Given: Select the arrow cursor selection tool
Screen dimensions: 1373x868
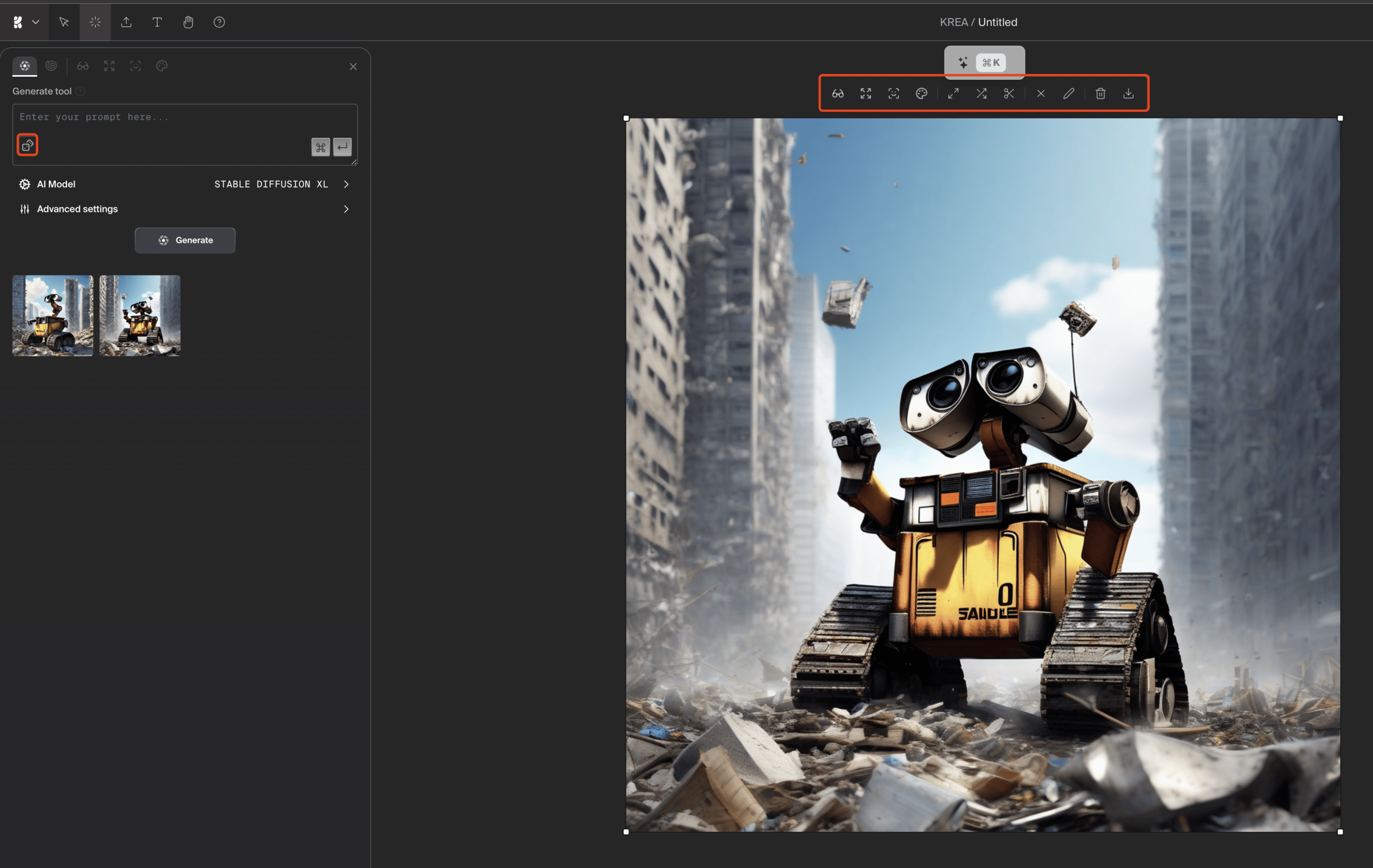Looking at the screenshot, I should (64, 22).
